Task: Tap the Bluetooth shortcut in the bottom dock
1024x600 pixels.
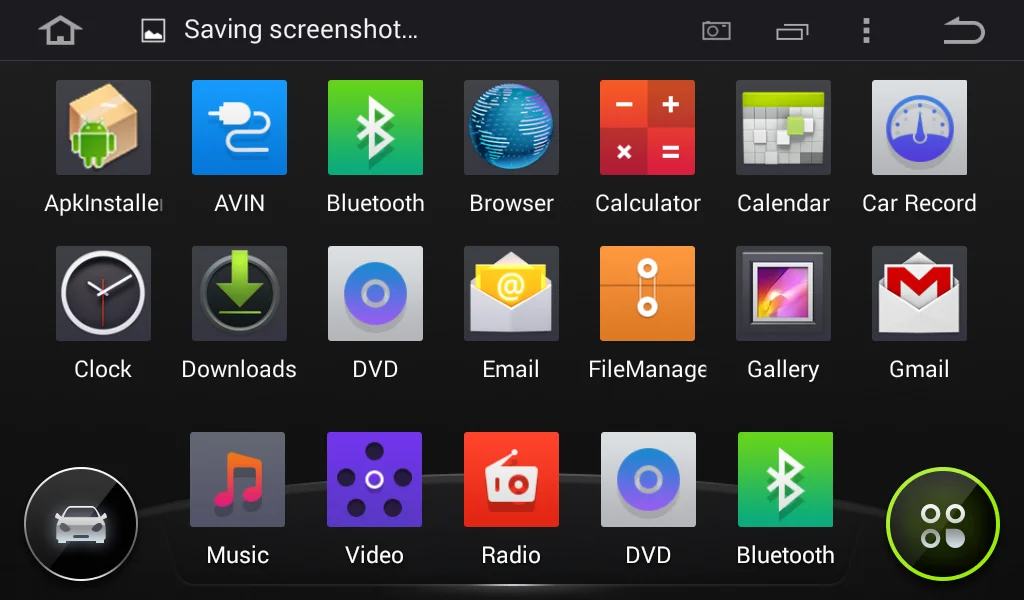Action: [786, 479]
